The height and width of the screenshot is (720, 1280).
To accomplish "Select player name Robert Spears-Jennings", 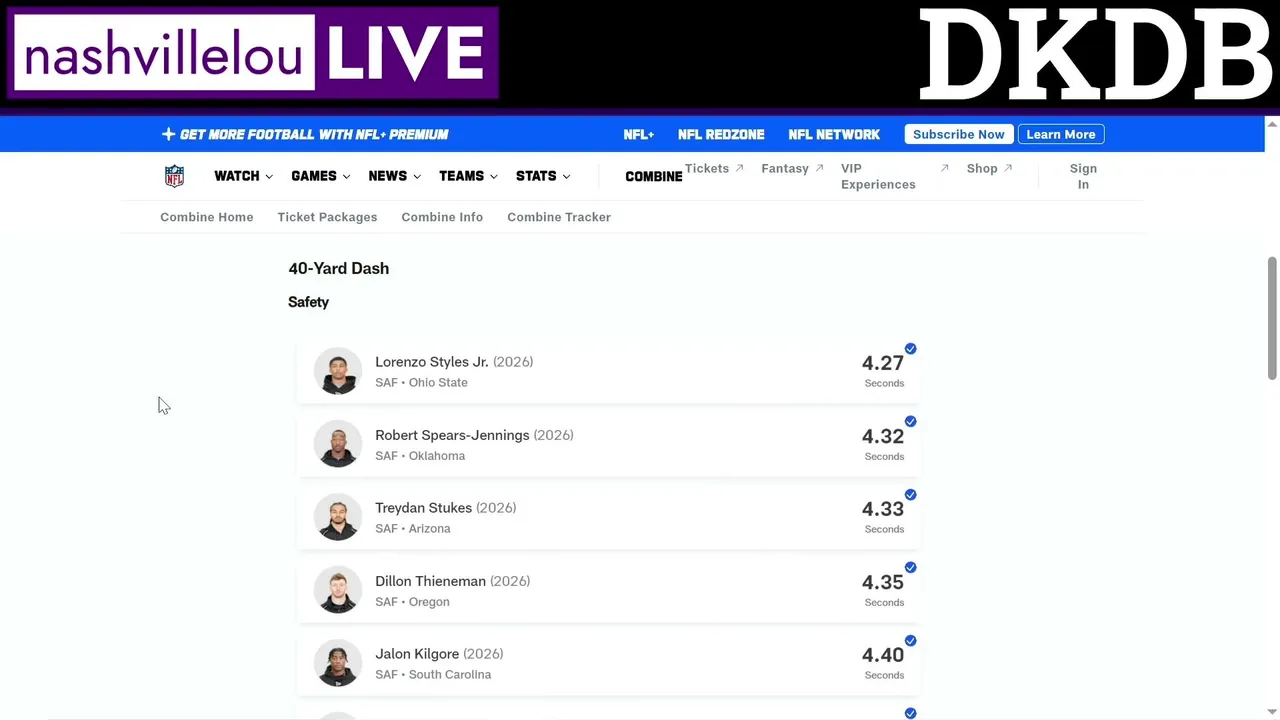I will (x=452, y=435).
